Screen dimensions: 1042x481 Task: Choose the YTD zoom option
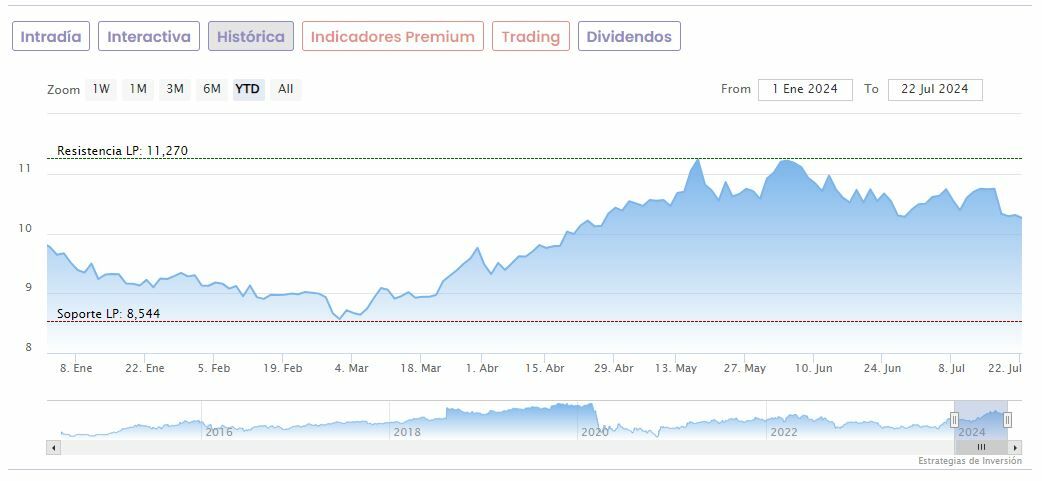pos(247,89)
